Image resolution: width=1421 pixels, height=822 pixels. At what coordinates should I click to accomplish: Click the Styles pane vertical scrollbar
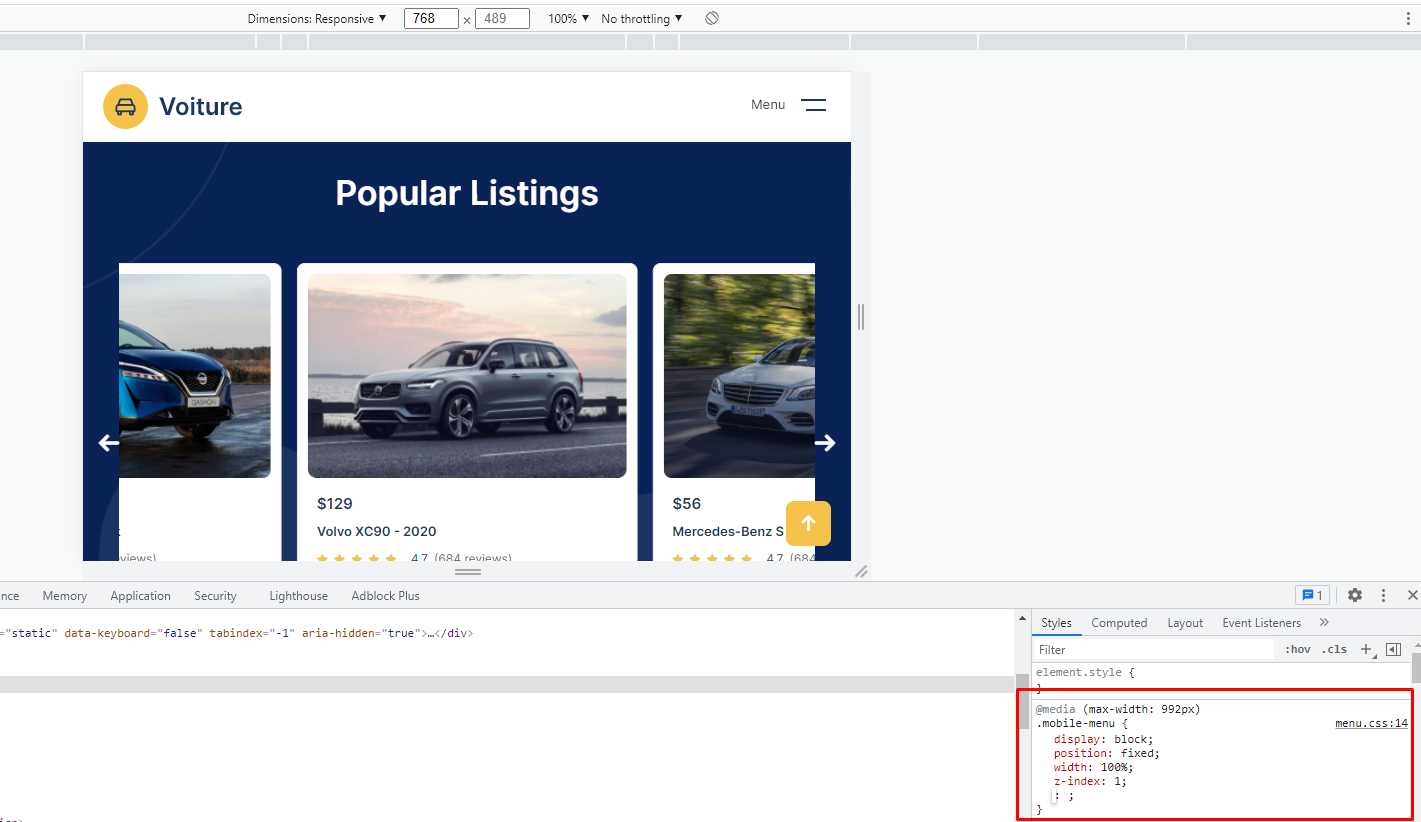(x=1416, y=668)
